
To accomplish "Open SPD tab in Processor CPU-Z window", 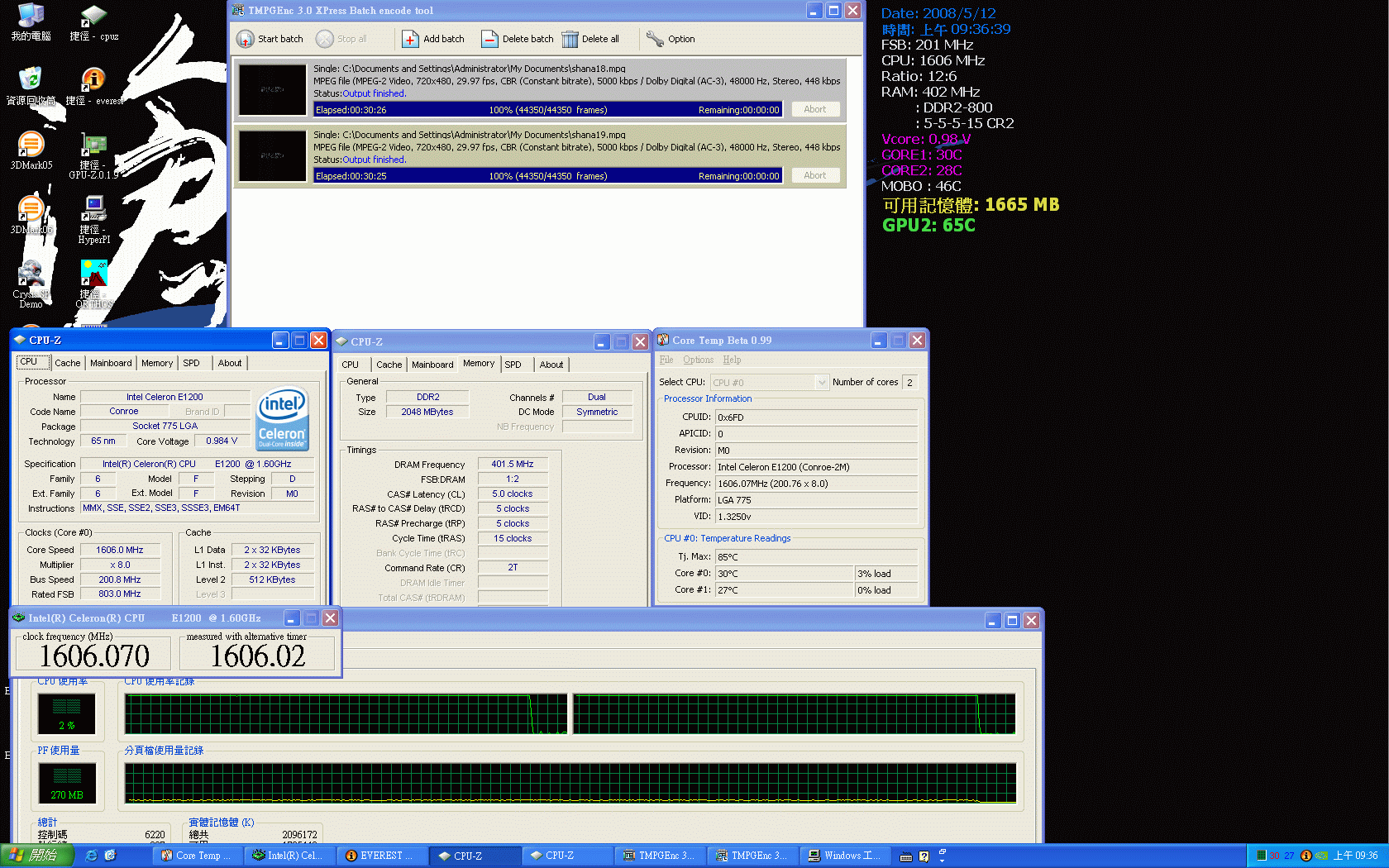I will point(191,363).
